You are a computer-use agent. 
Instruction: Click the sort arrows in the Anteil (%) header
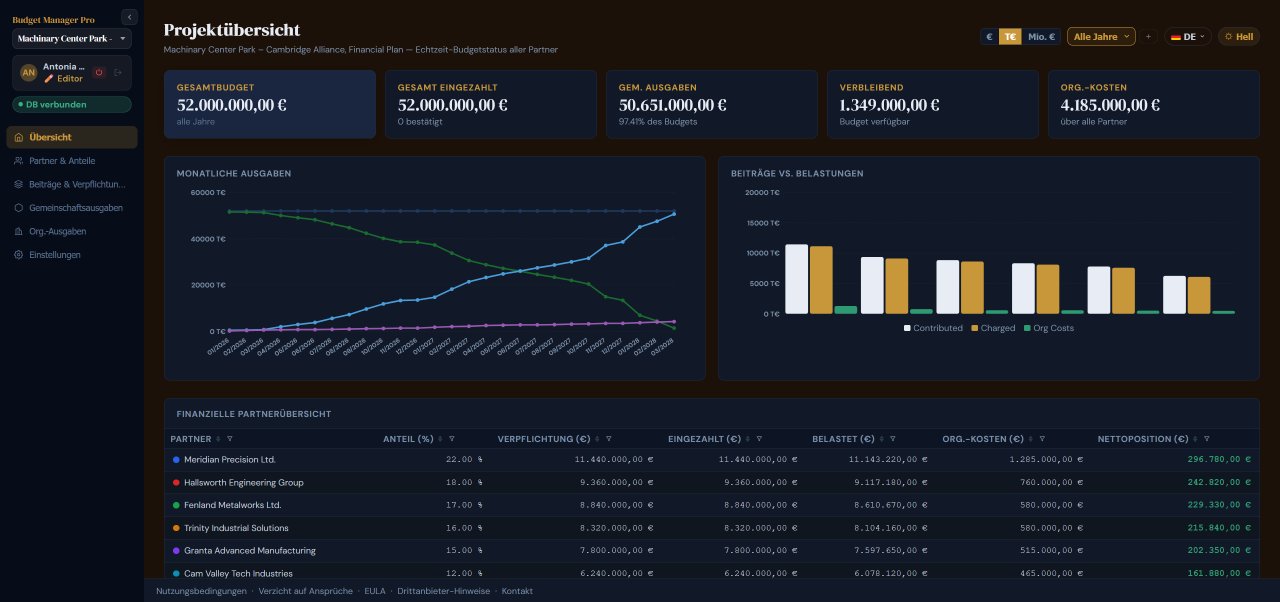click(x=440, y=439)
